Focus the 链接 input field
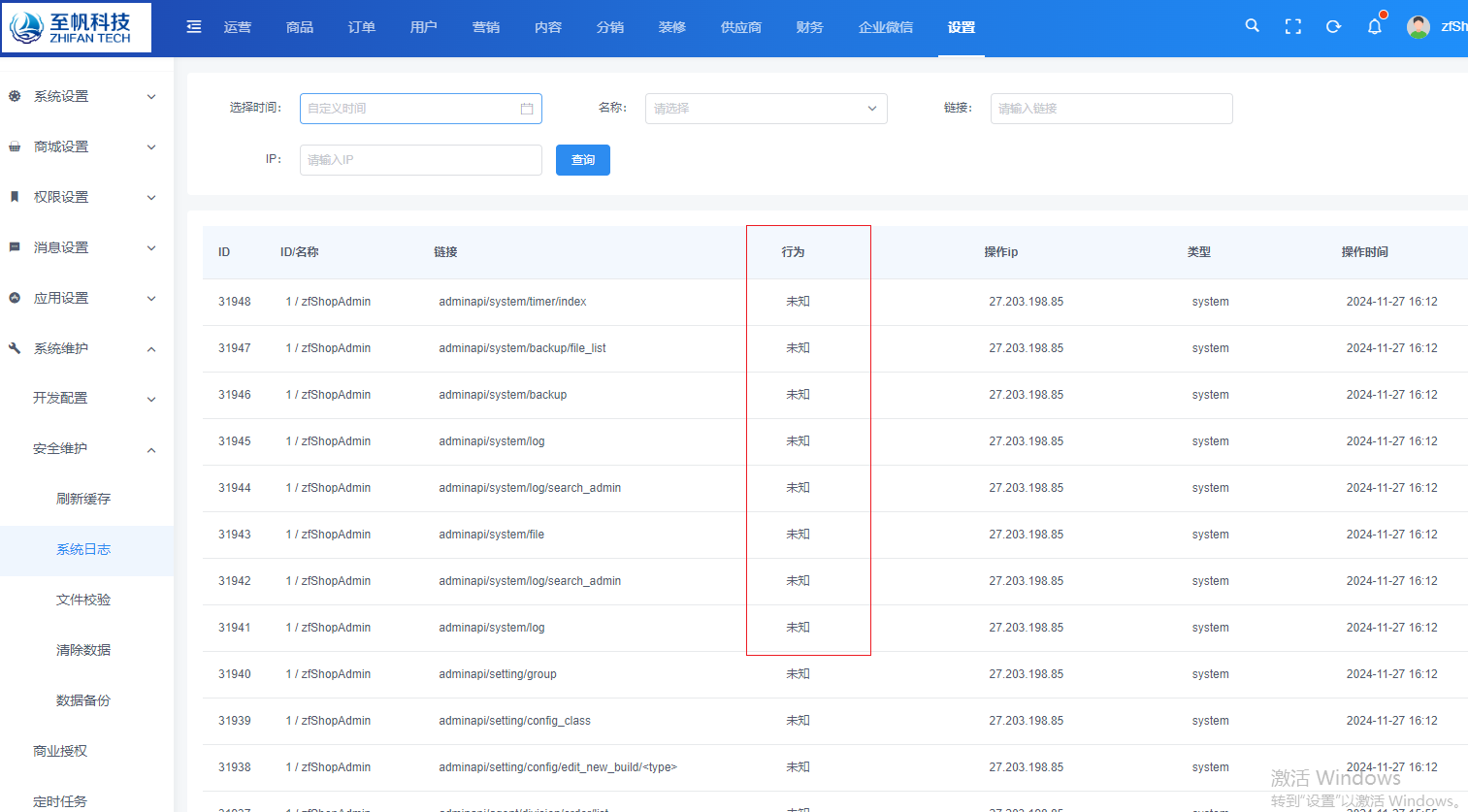Image resolution: width=1468 pixels, height=812 pixels. 1112,109
